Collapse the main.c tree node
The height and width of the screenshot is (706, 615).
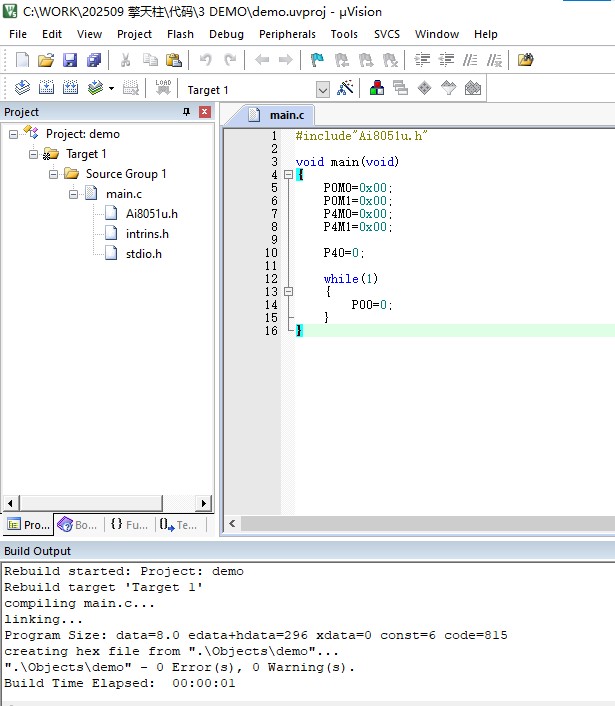(x=74, y=194)
